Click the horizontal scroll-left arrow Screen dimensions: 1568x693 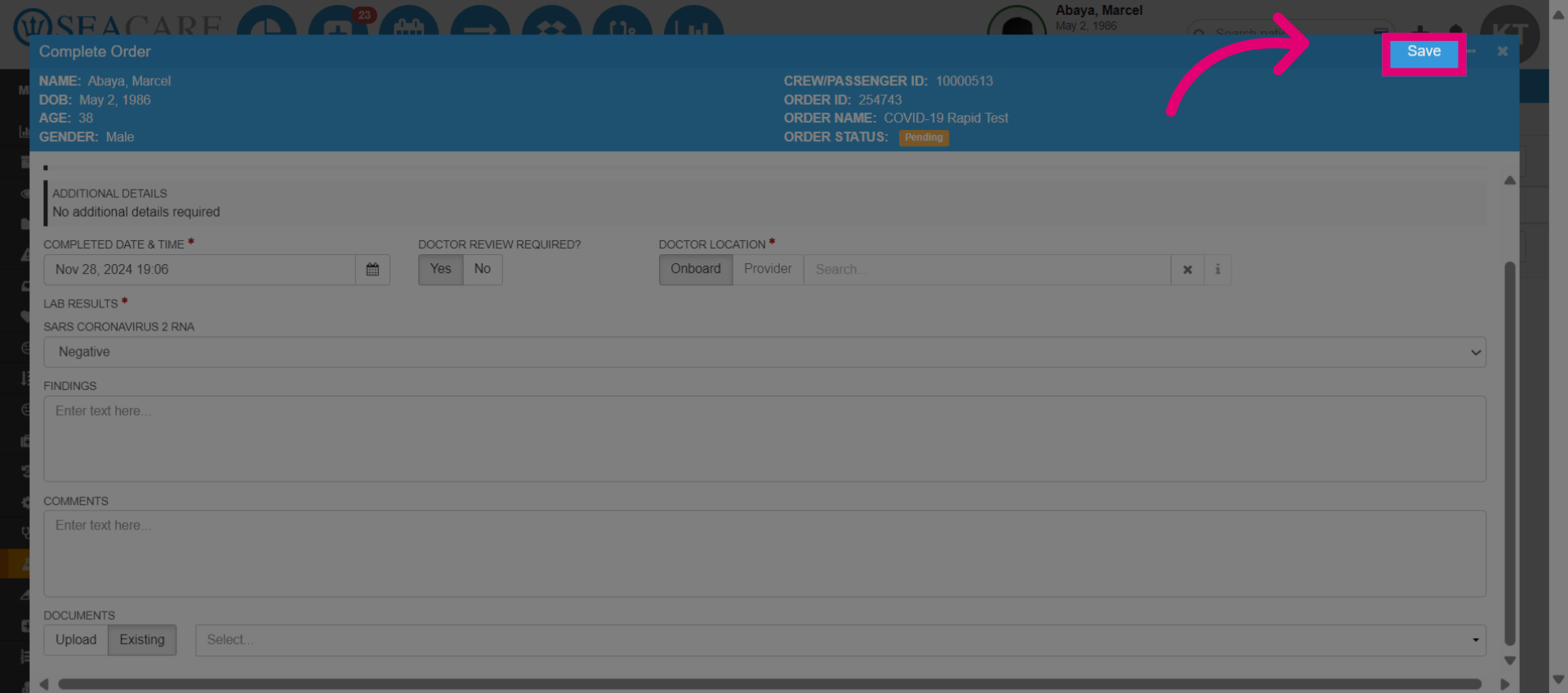(x=44, y=684)
